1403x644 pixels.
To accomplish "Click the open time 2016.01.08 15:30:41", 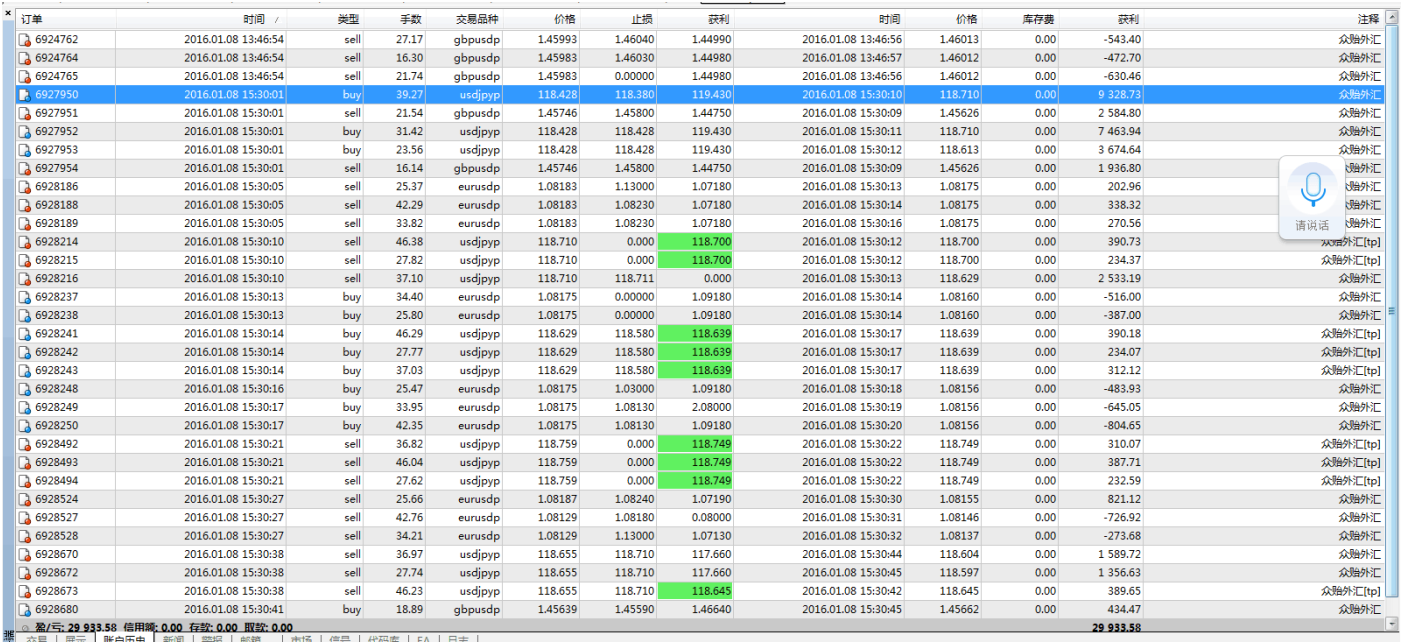I will (234, 609).
